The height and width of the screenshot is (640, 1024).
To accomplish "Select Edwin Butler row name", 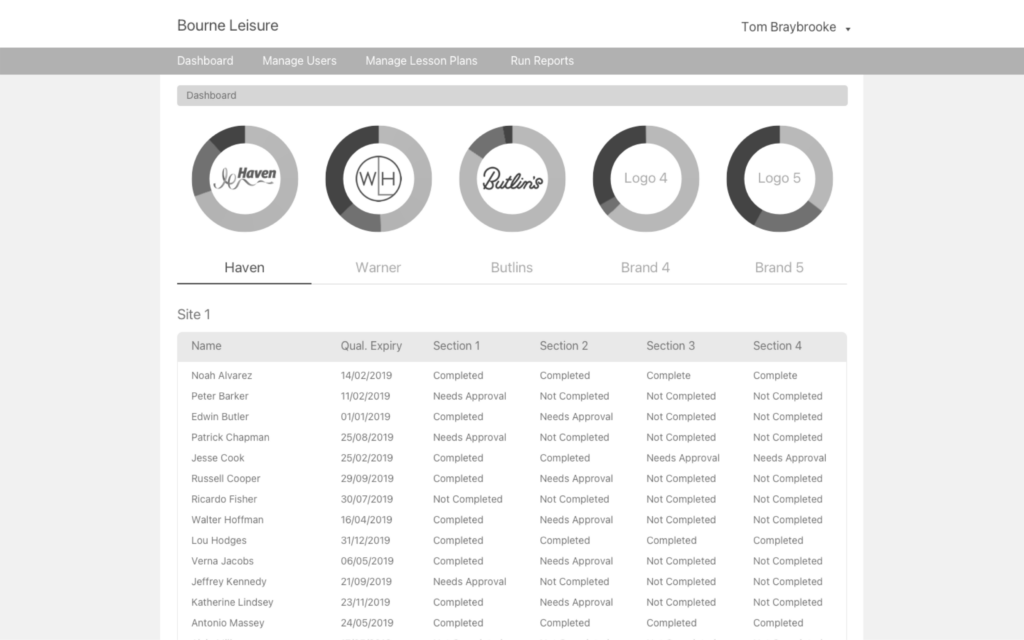I will (219, 417).
